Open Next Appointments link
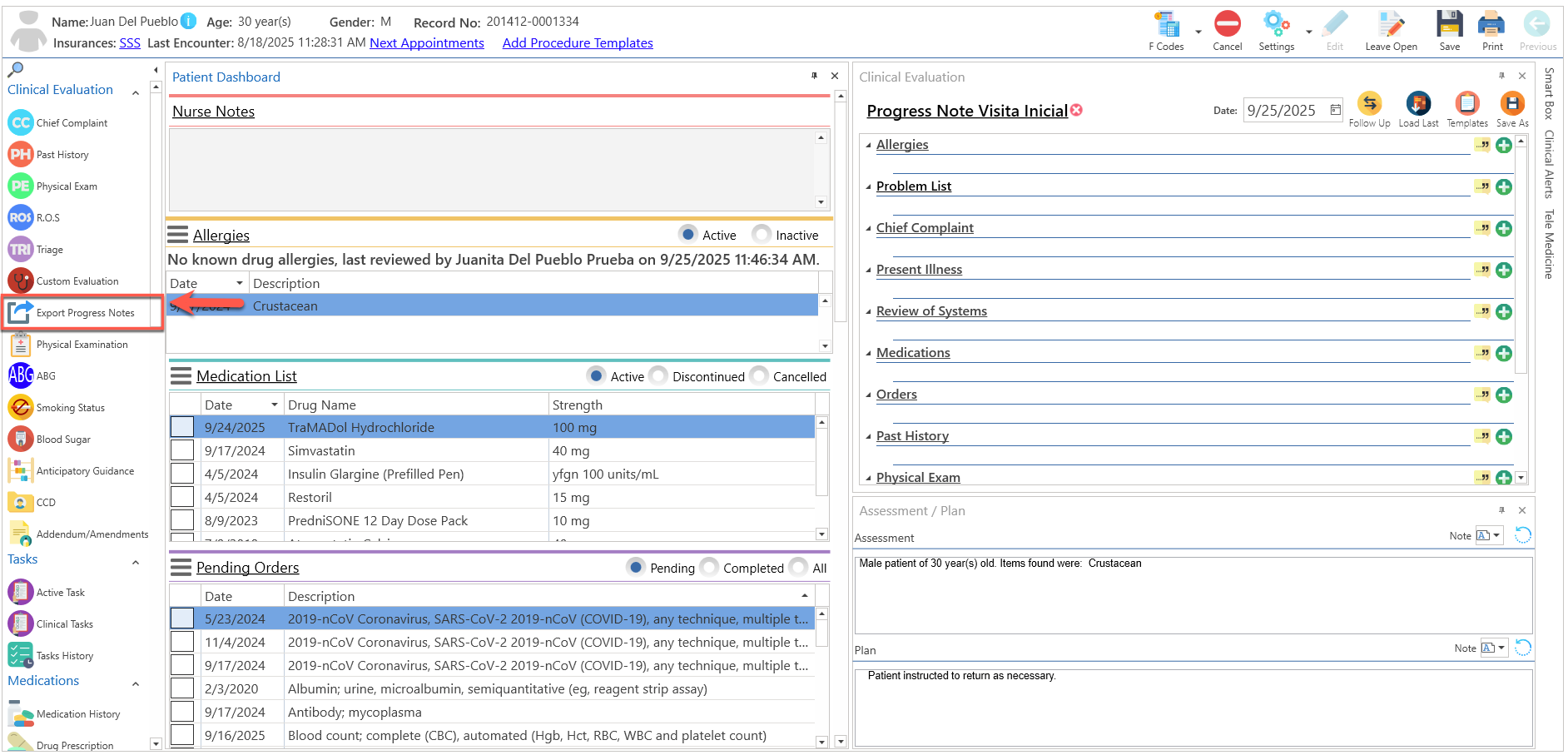The image size is (1568, 755). click(427, 42)
